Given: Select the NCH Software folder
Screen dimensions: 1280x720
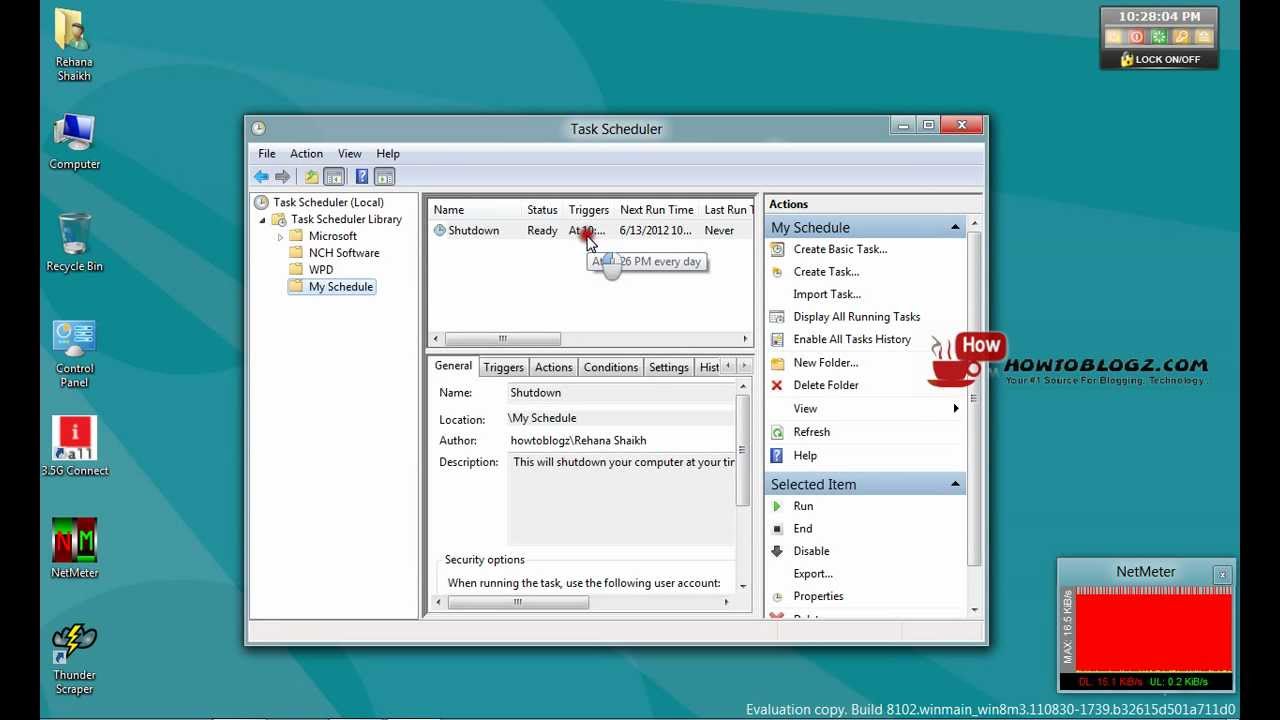Looking at the screenshot, I should pyautogui.click(x=343, y=253).
